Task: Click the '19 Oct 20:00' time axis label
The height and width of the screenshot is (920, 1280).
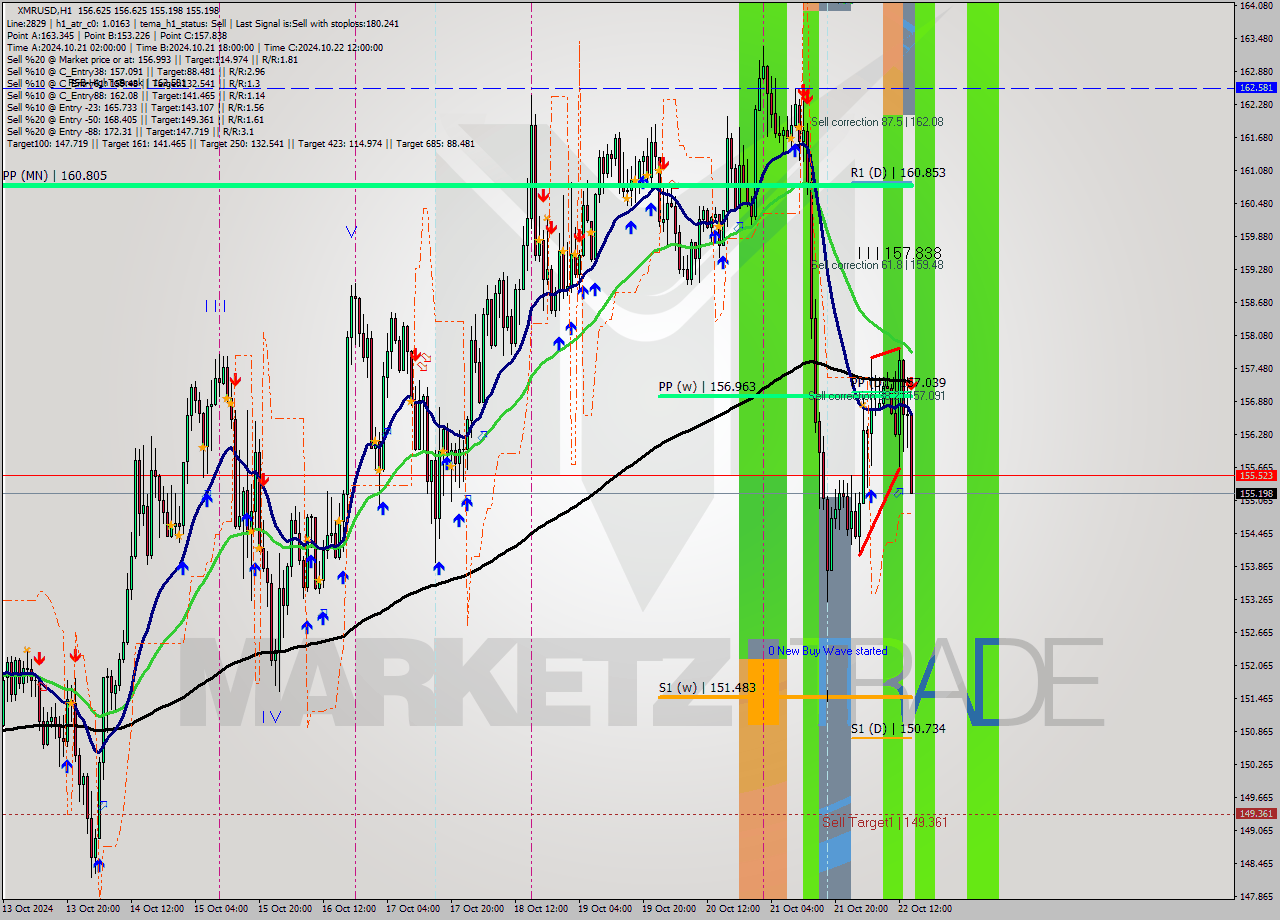Action: pyautogui.click(x=668, y=909)
